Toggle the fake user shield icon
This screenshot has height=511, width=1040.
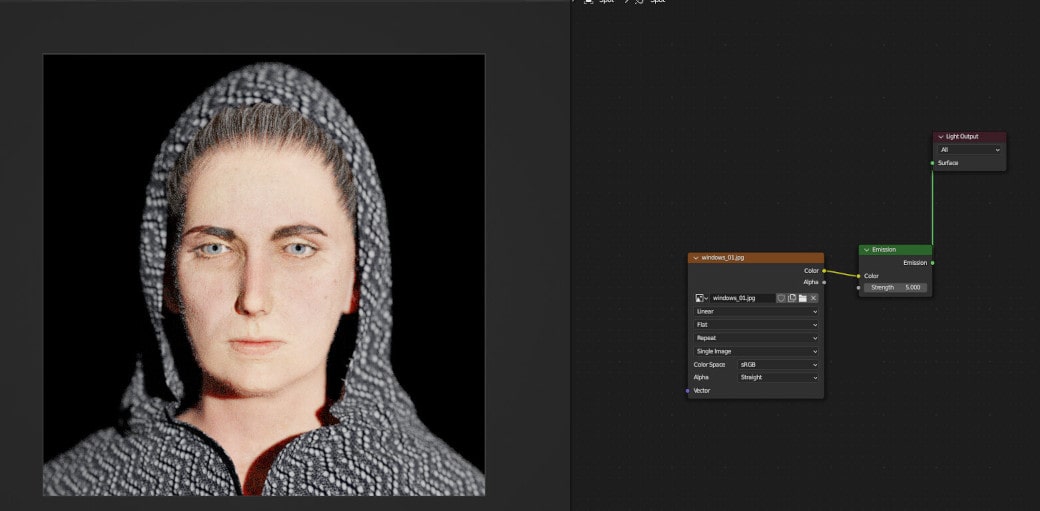(x=781, y=299)
